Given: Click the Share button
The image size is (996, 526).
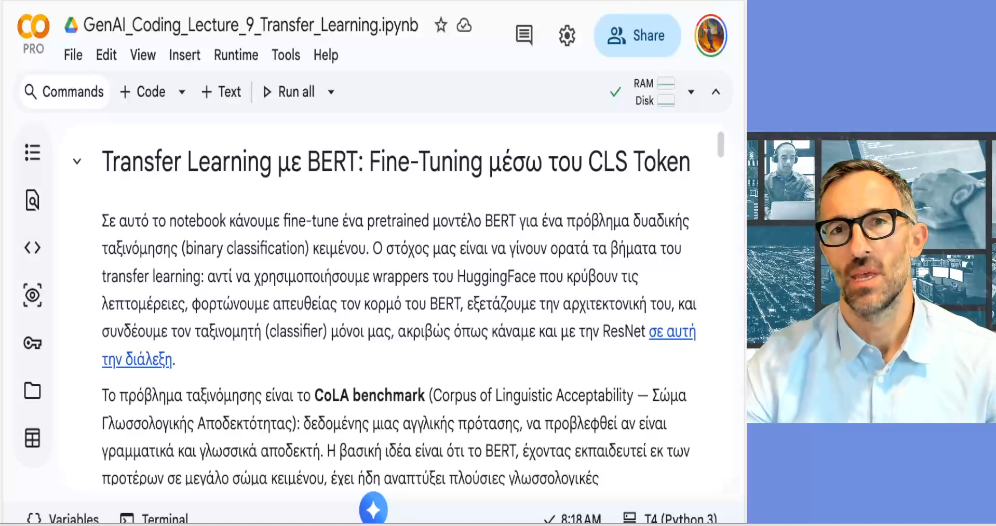Looking at the screenshot, I should pyautogui.click(x=637, y=36).
